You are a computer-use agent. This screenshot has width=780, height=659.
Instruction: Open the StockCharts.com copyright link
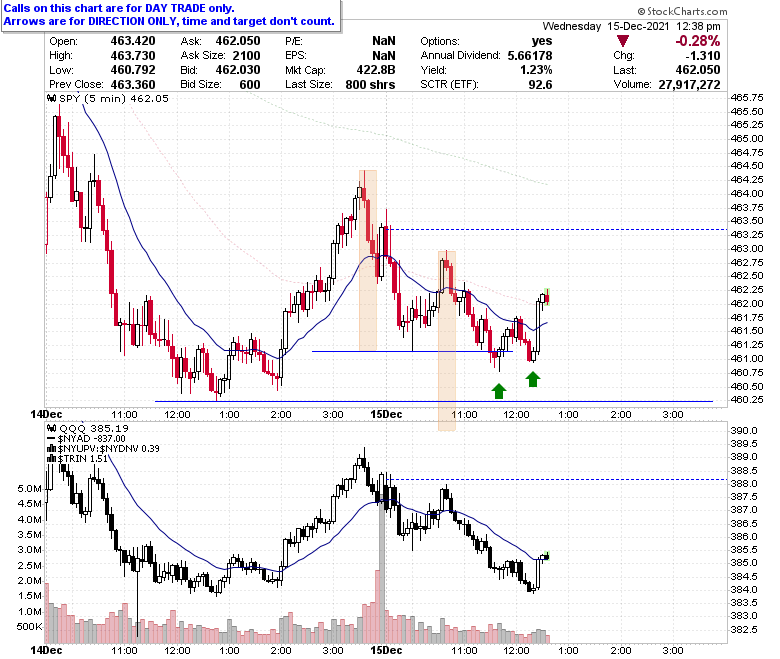682,11
